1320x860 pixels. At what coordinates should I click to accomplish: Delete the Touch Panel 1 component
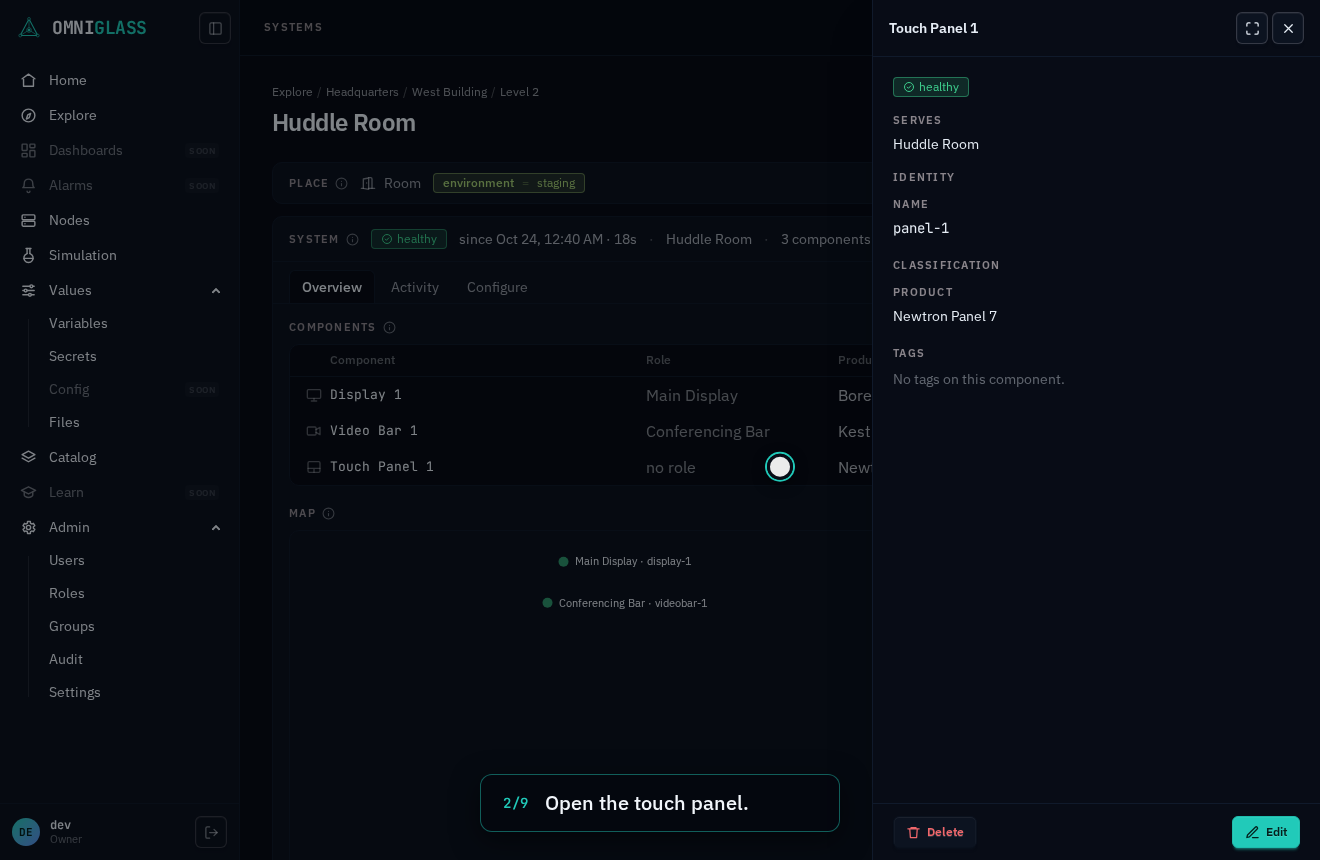(935, 832)
